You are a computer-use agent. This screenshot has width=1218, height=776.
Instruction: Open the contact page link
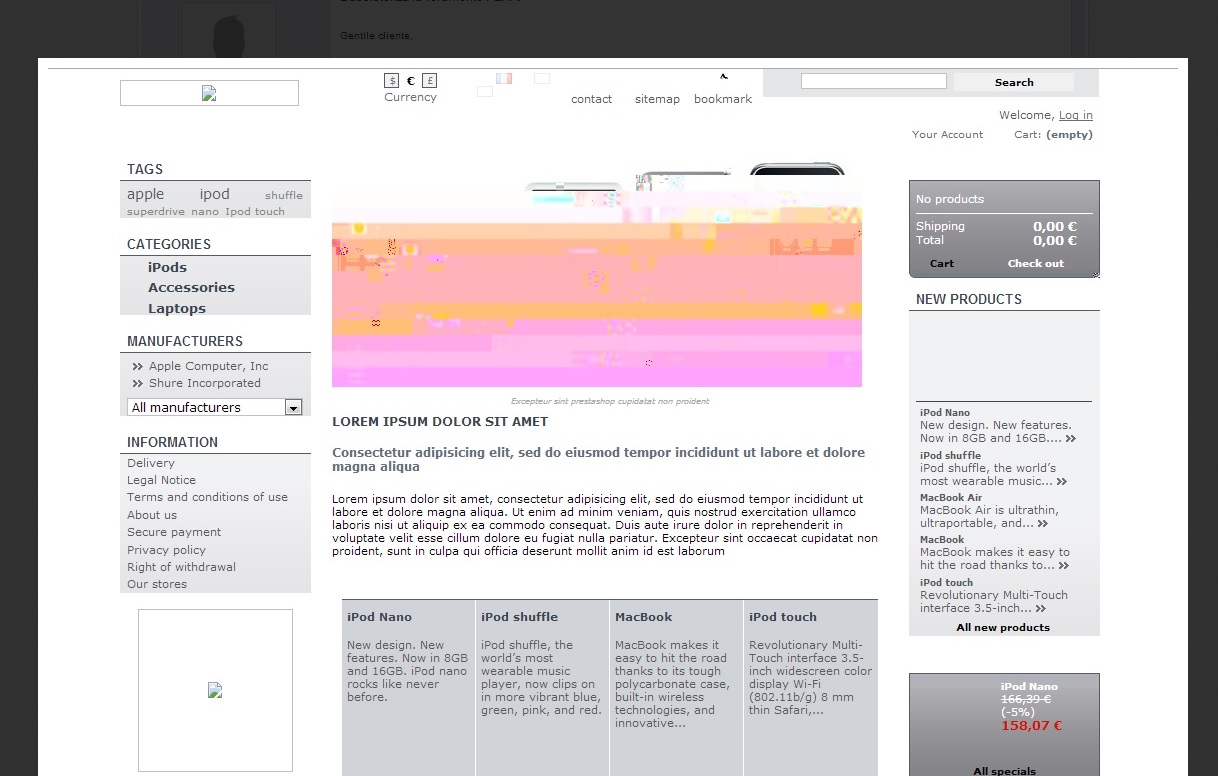[x=591, y=99]
